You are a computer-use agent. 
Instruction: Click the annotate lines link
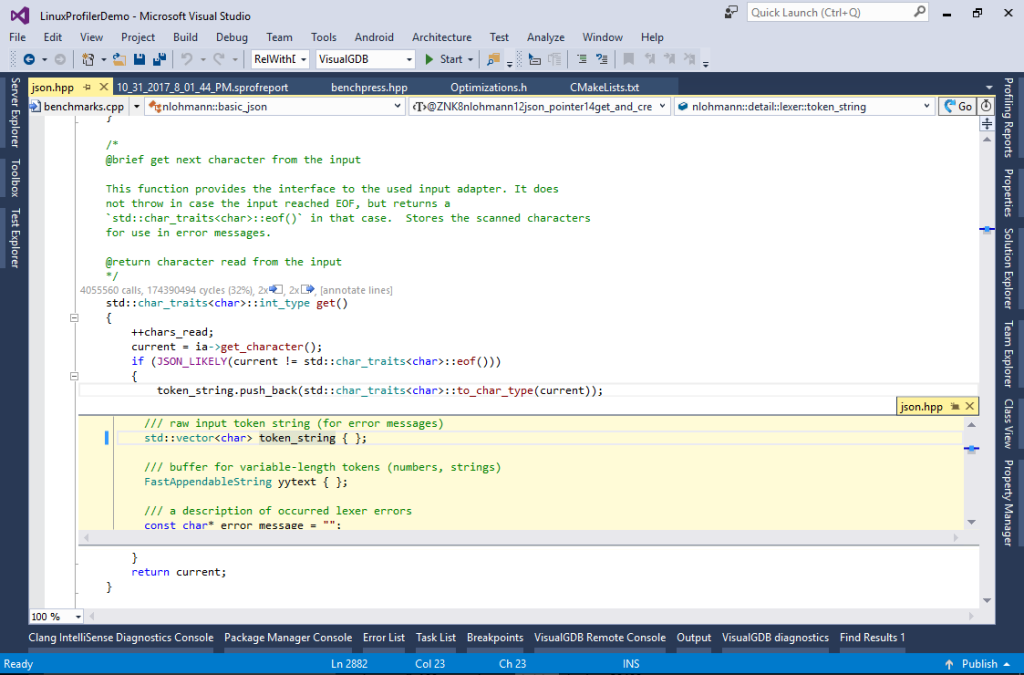(358, 289)
